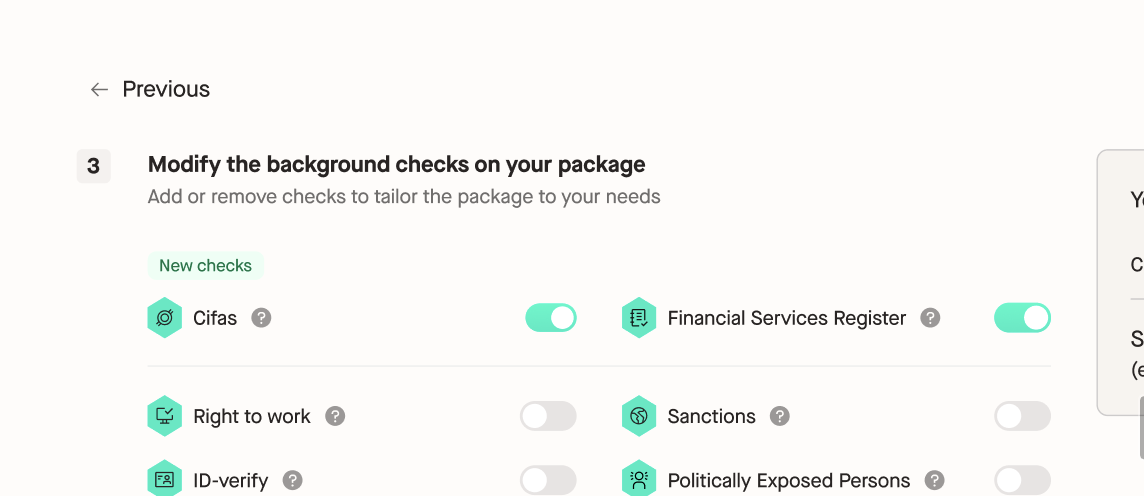The image size is (1144, 496).
Task: Open help for Politically Exposed Persons
Action: point(935,481)
